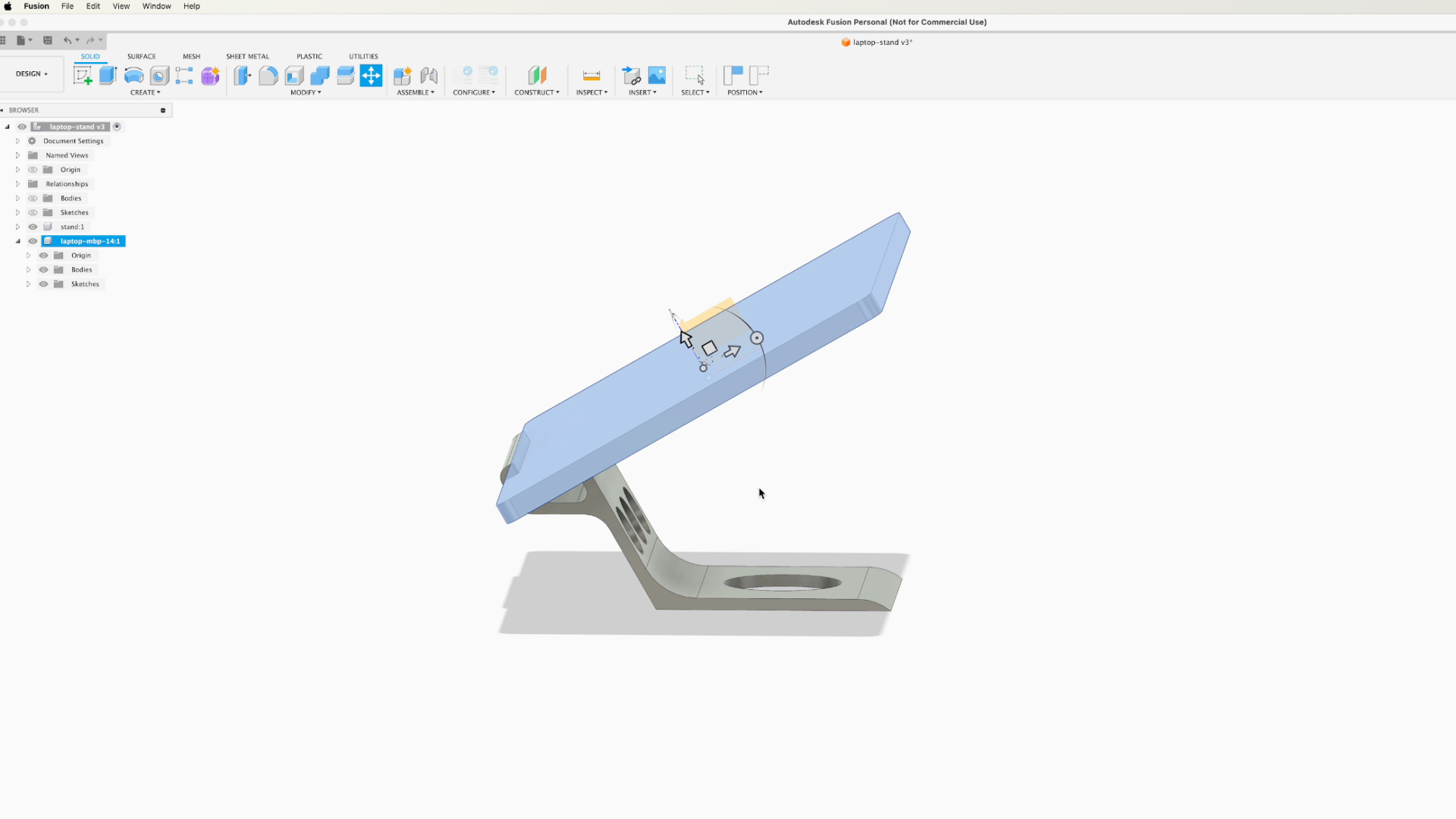Expand the Document Settings tree node

(18, 141)
